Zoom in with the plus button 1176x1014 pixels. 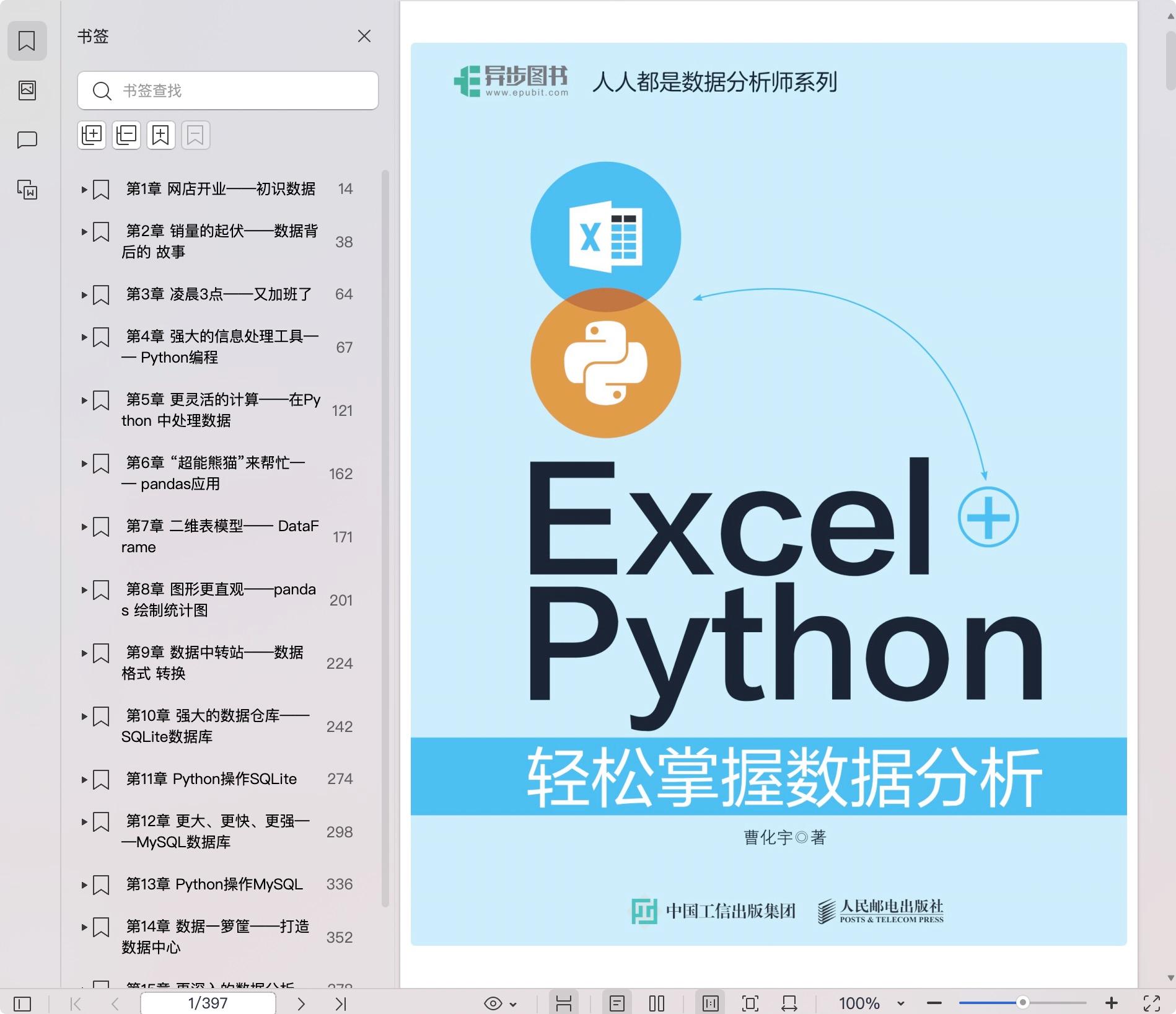point(1112,1003)
